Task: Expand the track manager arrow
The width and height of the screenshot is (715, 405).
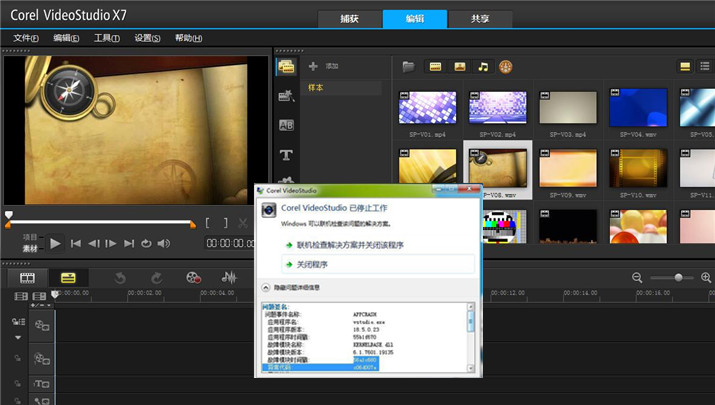Action: point(18,338)
